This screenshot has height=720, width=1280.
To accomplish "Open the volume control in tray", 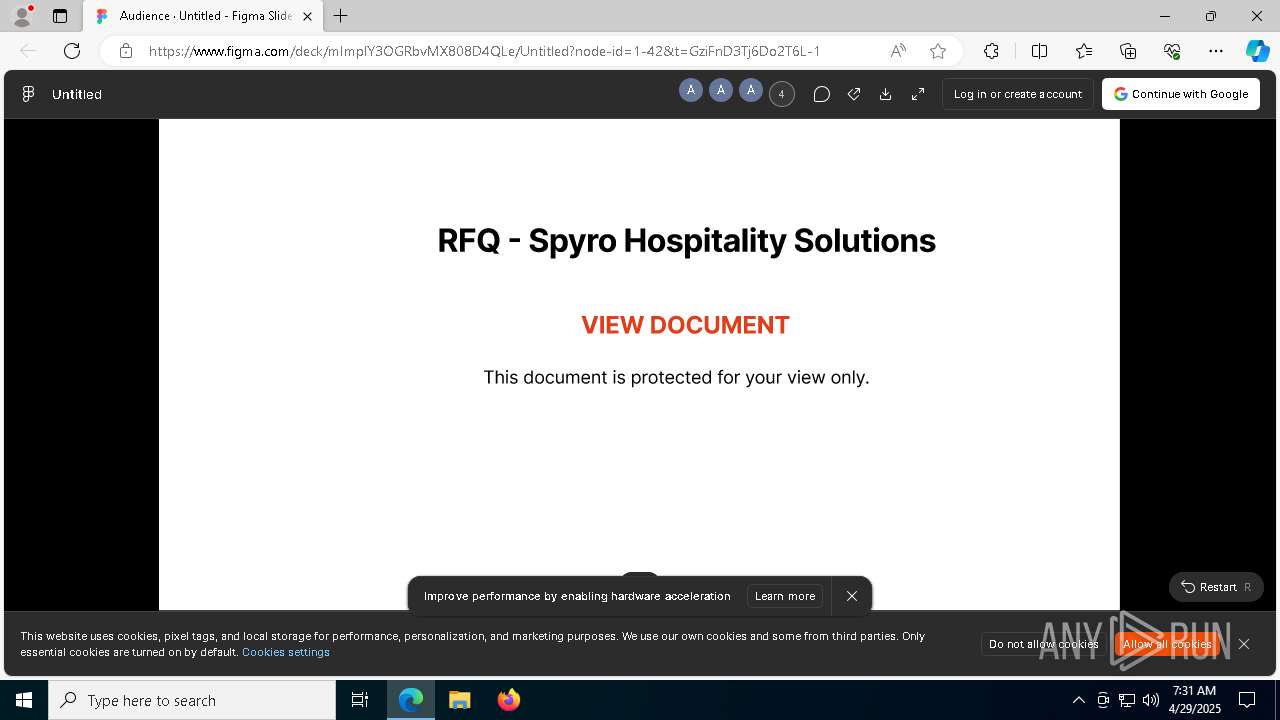I will click(1151, 700).
